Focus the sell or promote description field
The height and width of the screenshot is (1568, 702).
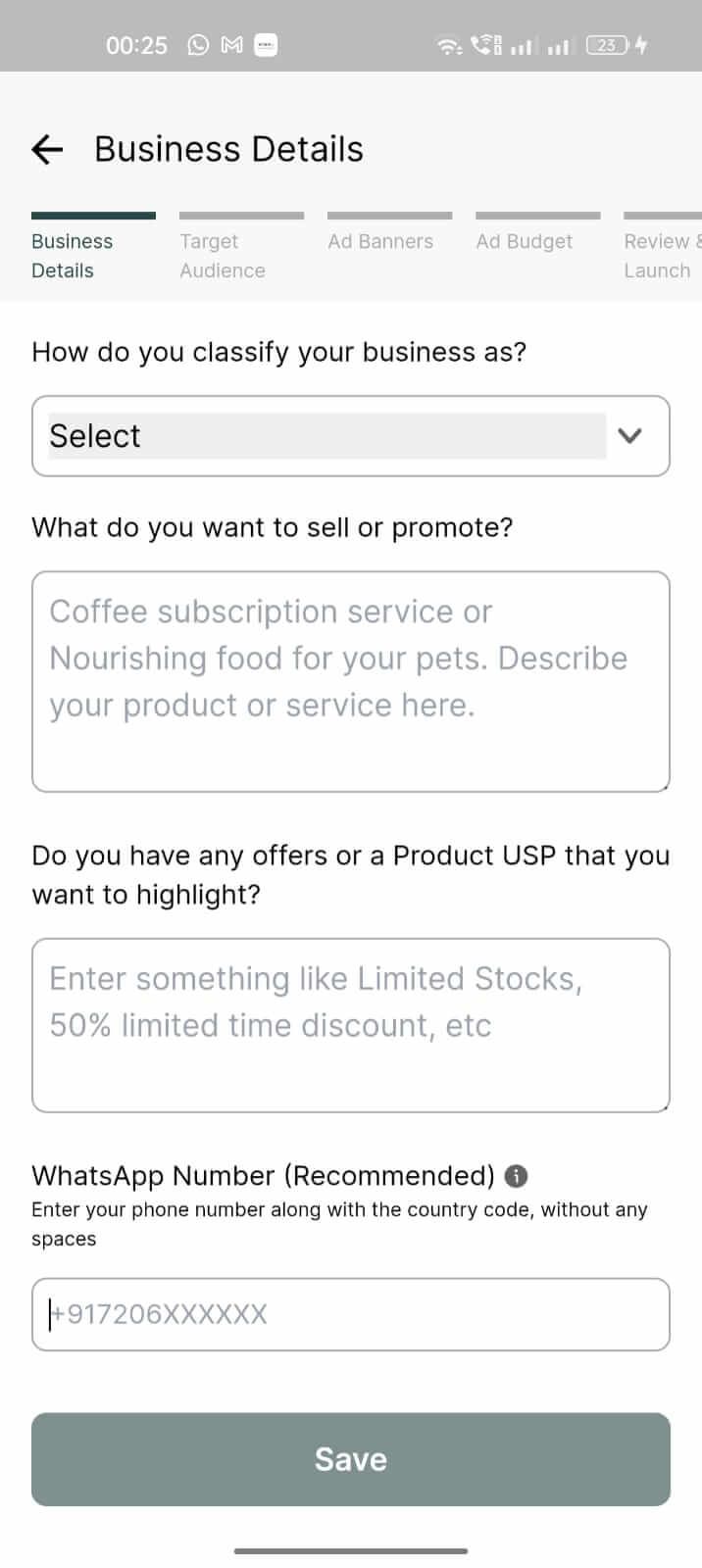point(350,681)
